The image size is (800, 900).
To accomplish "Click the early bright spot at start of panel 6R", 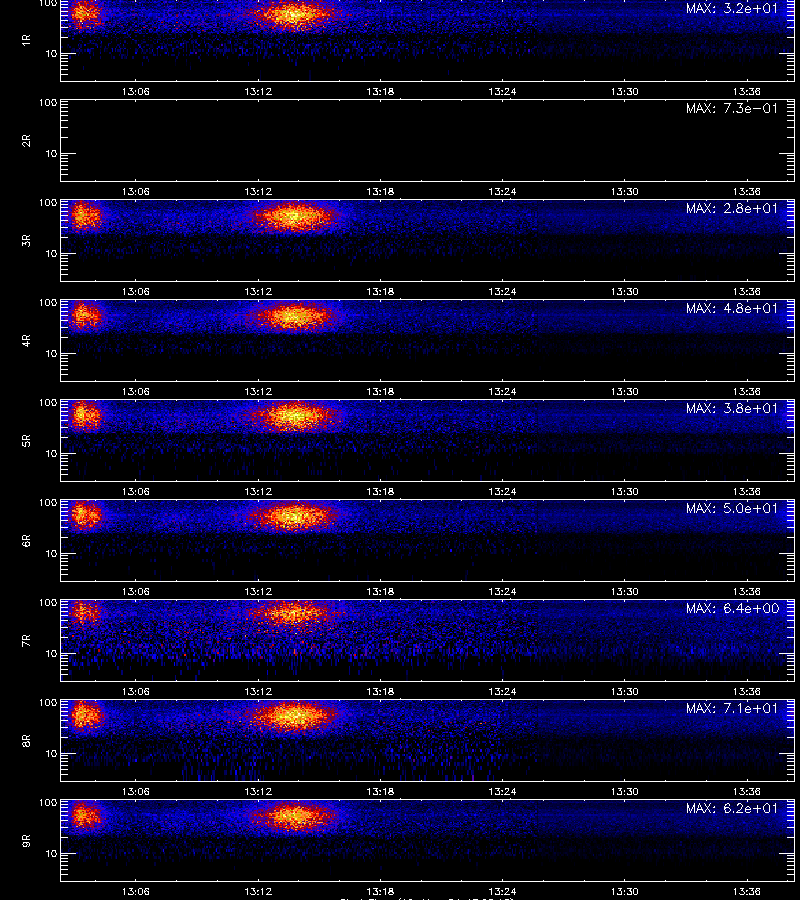I will click(85, 515).
